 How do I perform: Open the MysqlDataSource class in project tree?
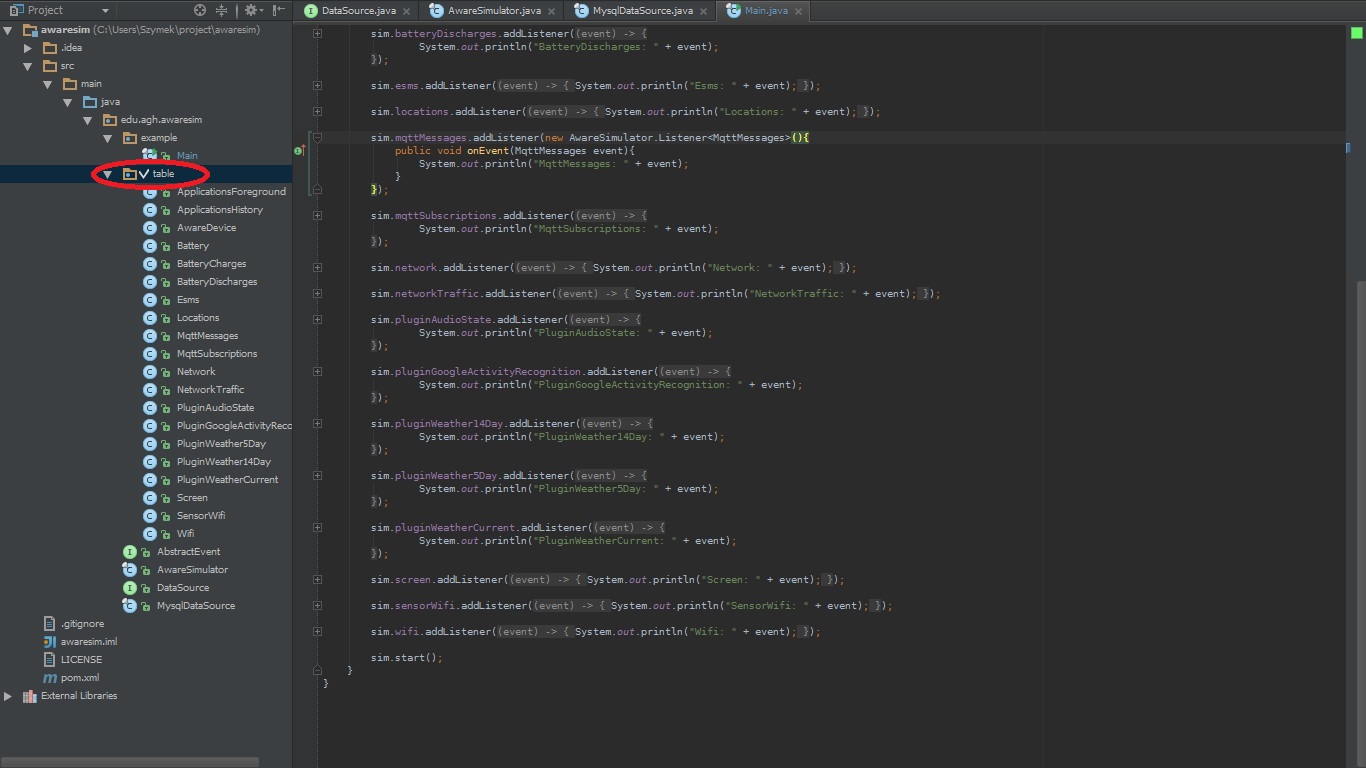pos(195,606)
